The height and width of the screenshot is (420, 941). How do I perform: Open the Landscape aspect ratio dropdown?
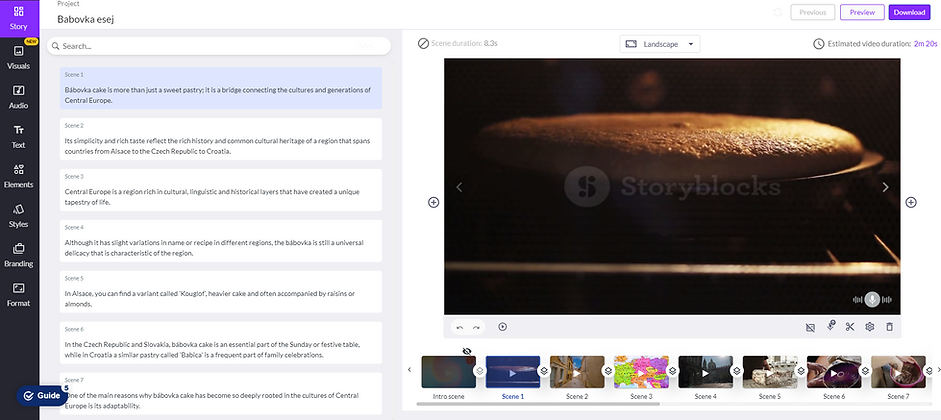tap(660, 44)
